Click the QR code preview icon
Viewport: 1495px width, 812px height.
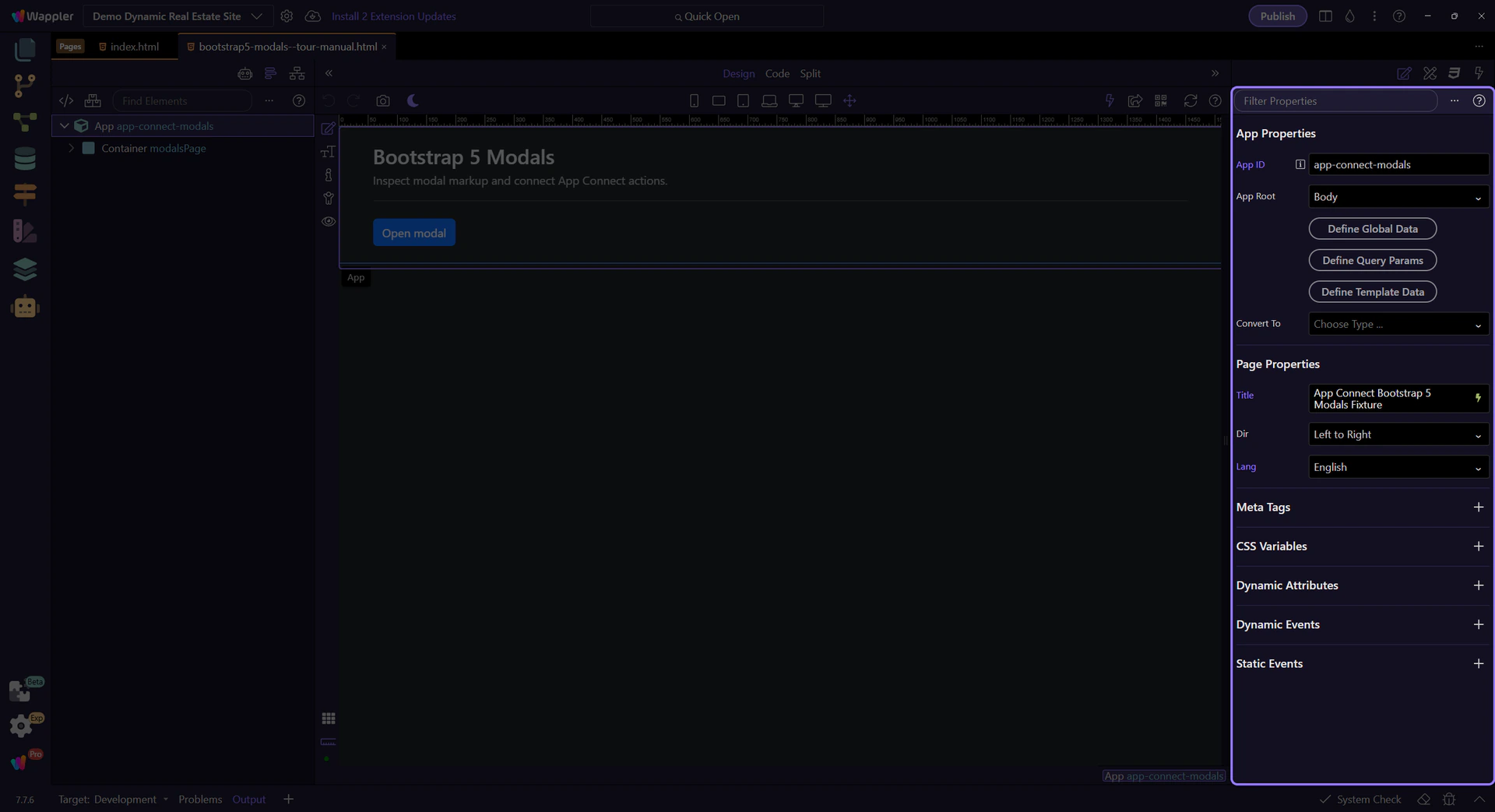click(1161, 101)
